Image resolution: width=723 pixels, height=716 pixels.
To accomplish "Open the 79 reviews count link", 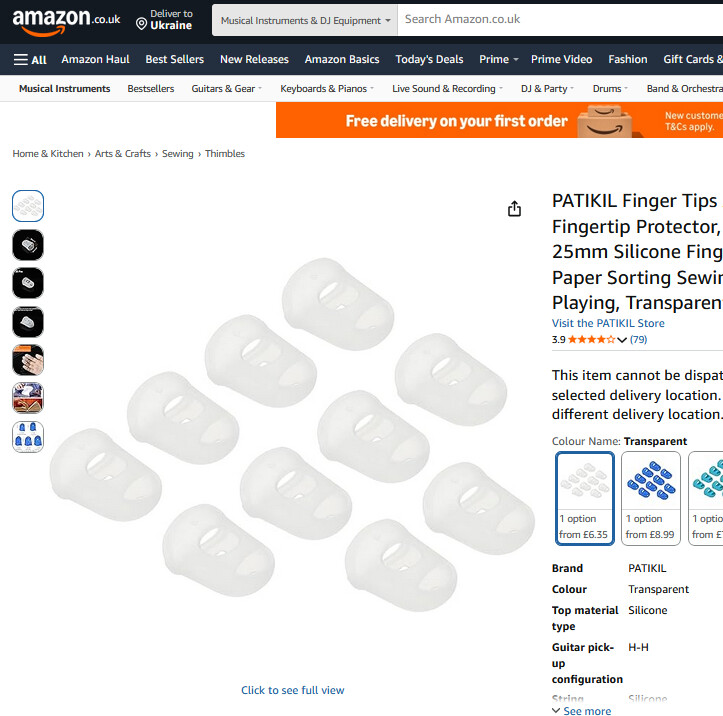I will click(x=638, y=340).
